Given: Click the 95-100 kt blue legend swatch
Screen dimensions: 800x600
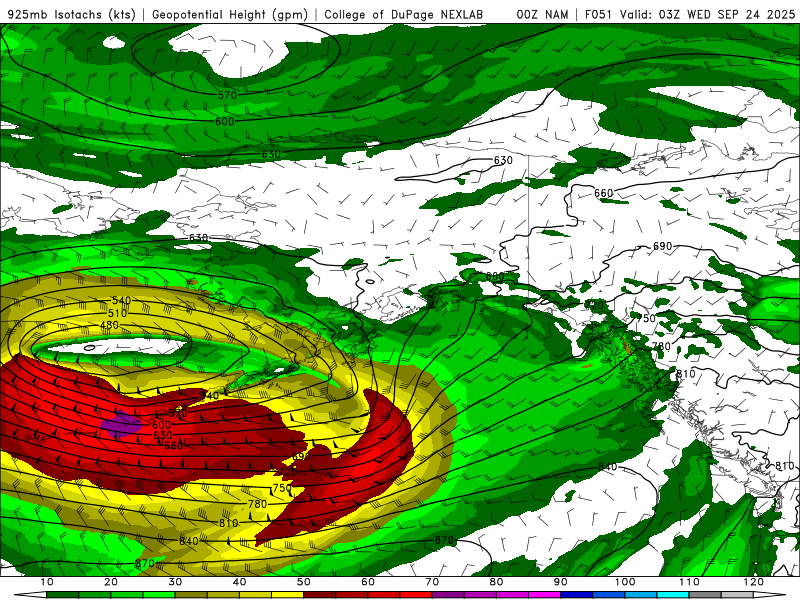Looking at the screenshot, I should [x=609, y=595].
